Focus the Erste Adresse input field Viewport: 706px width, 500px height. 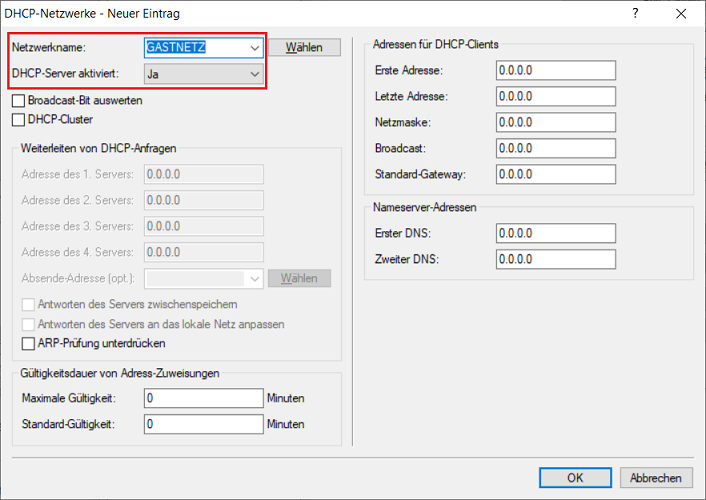[555, 71]
